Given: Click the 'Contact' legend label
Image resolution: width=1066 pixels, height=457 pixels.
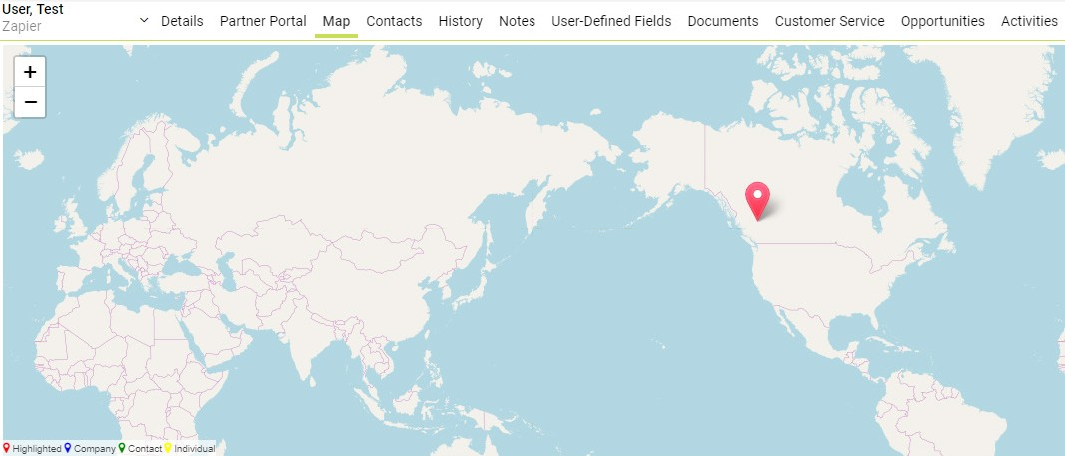Looking at the screenshot, I should coord(145,449).
